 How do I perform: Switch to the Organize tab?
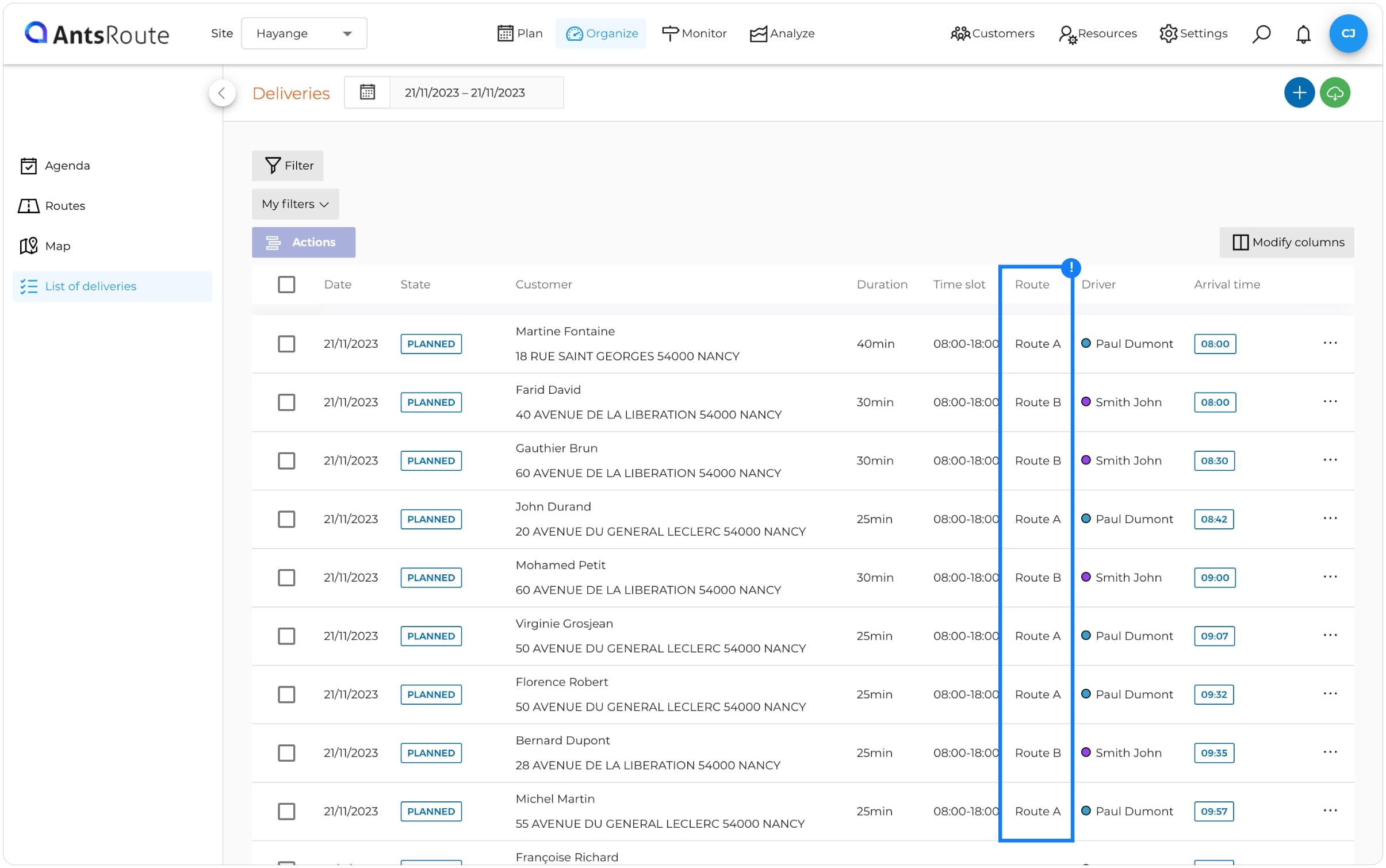tap(601, 33)
